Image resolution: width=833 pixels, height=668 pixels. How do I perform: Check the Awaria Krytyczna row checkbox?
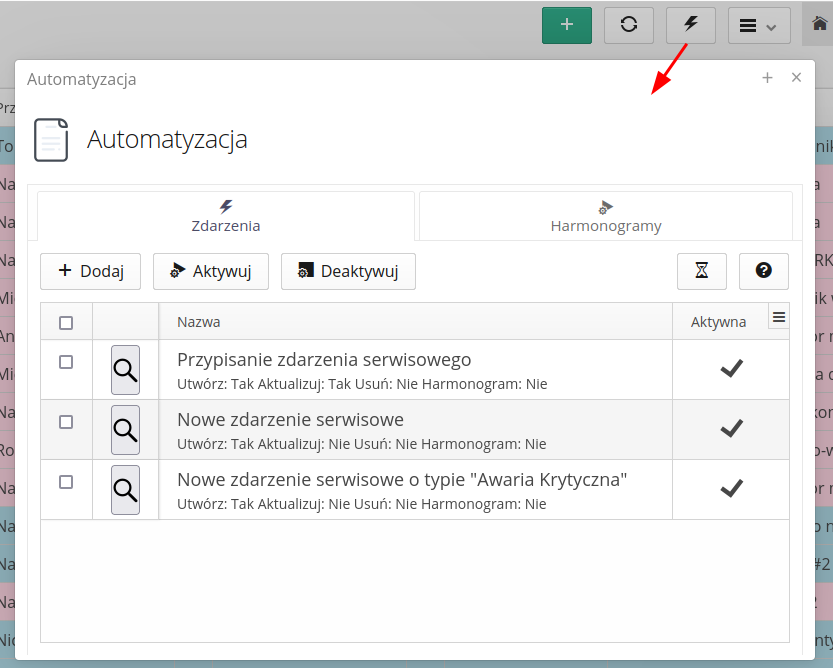click(x=66, y=482)
